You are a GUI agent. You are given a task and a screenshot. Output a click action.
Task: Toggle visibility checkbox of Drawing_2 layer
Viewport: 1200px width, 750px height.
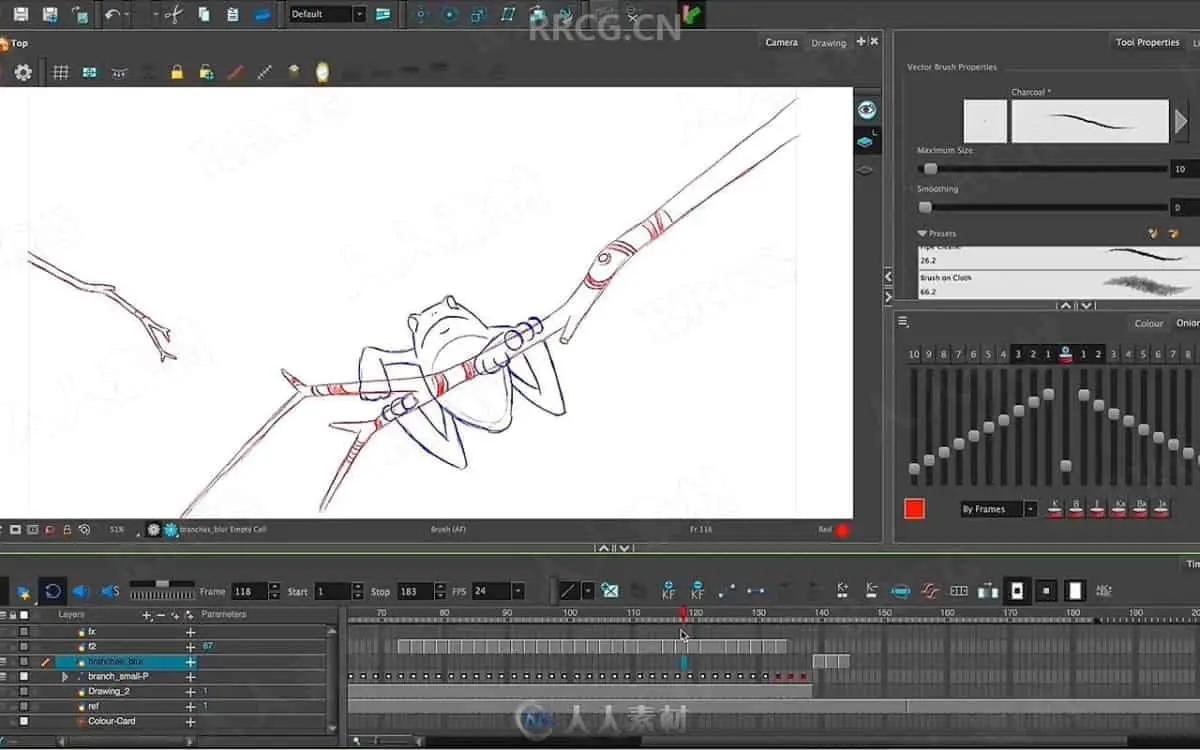(x=23, y=691)
